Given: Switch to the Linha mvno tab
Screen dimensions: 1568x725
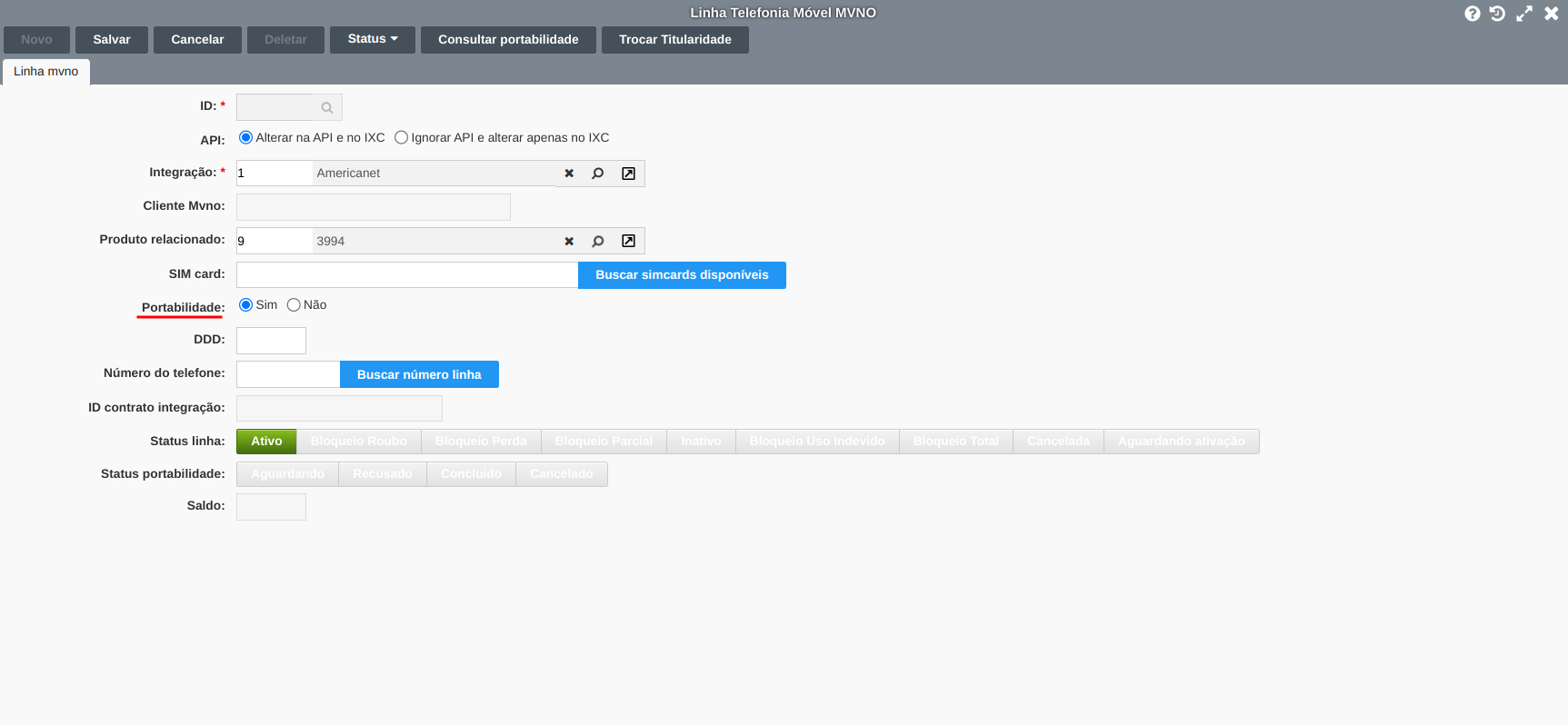Looking at the screenshot, I should point(46,72).
